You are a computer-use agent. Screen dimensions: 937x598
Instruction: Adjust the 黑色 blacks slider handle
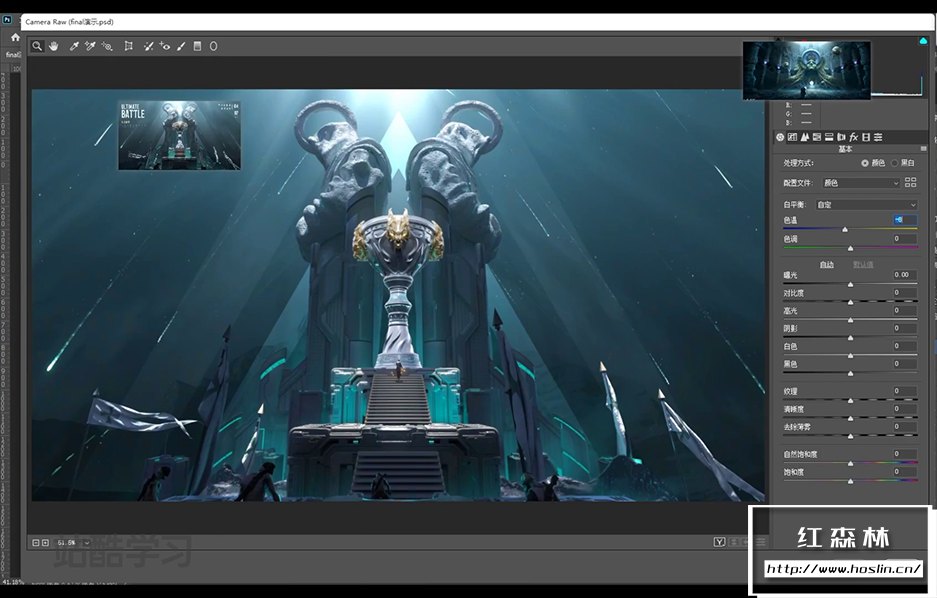point(850,373)
